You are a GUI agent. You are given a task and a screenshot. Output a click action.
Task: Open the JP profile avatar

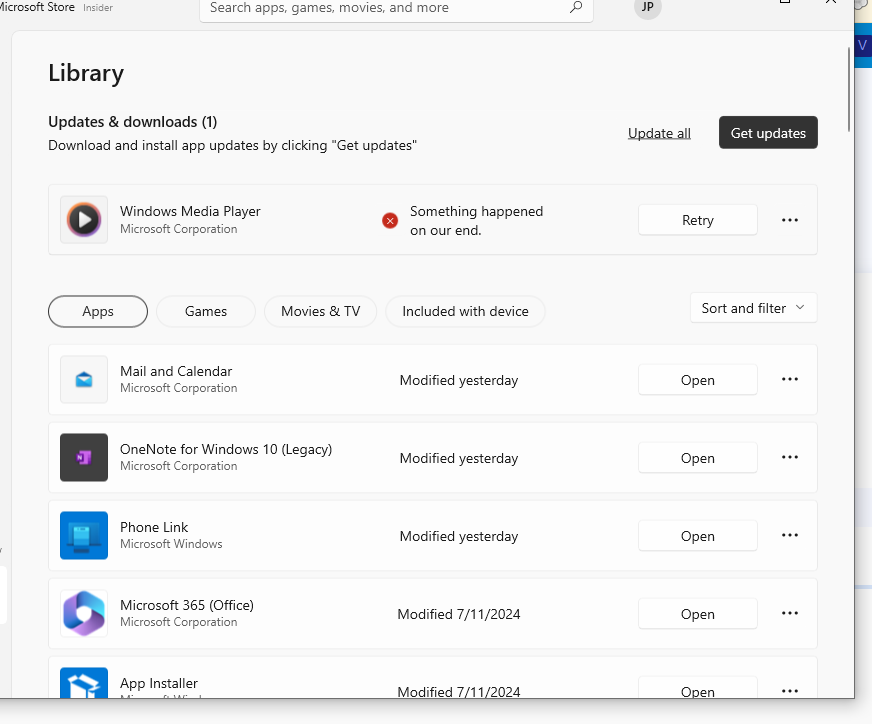tap(647, 7)
